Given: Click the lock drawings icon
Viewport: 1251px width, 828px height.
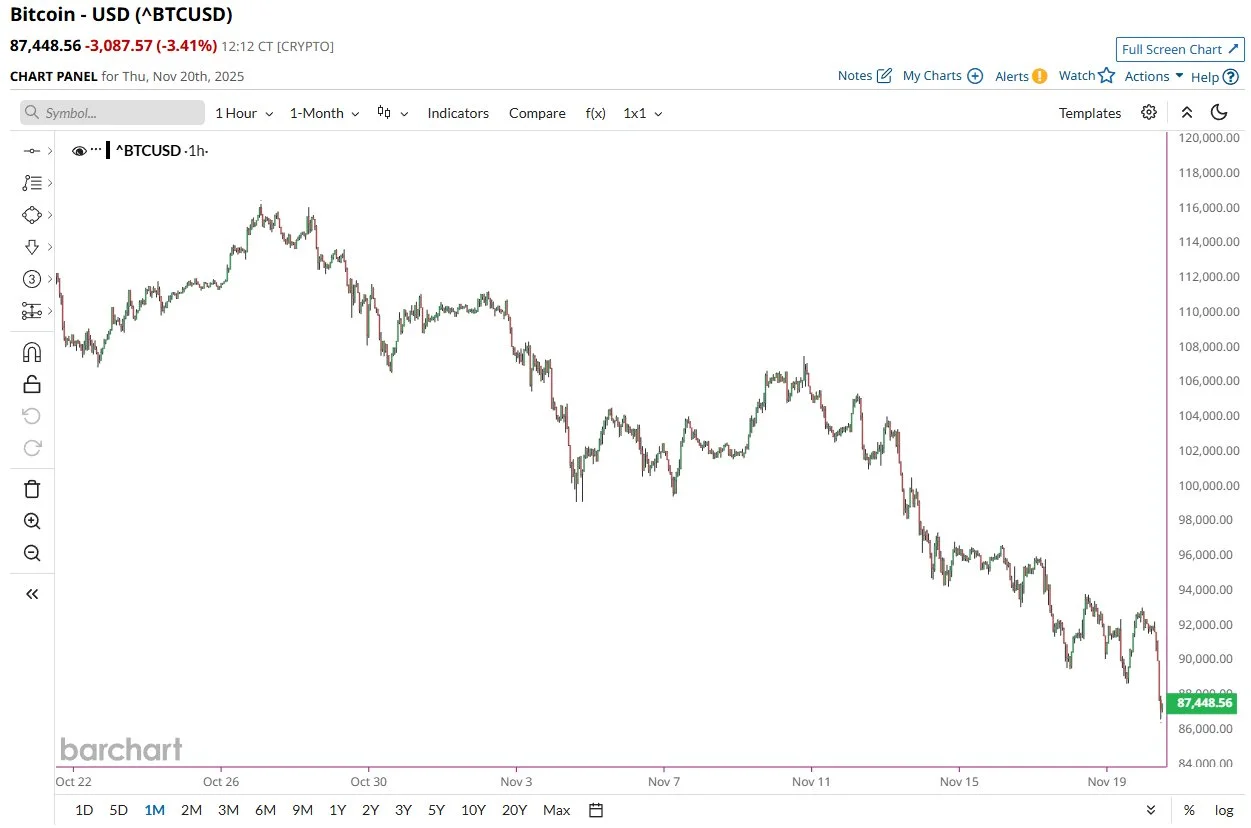Looking at the screenshot, I should (31, 384).
